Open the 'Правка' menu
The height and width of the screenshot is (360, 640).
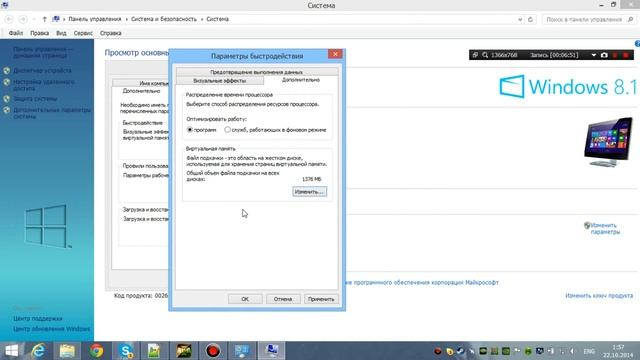coord(40,33)
